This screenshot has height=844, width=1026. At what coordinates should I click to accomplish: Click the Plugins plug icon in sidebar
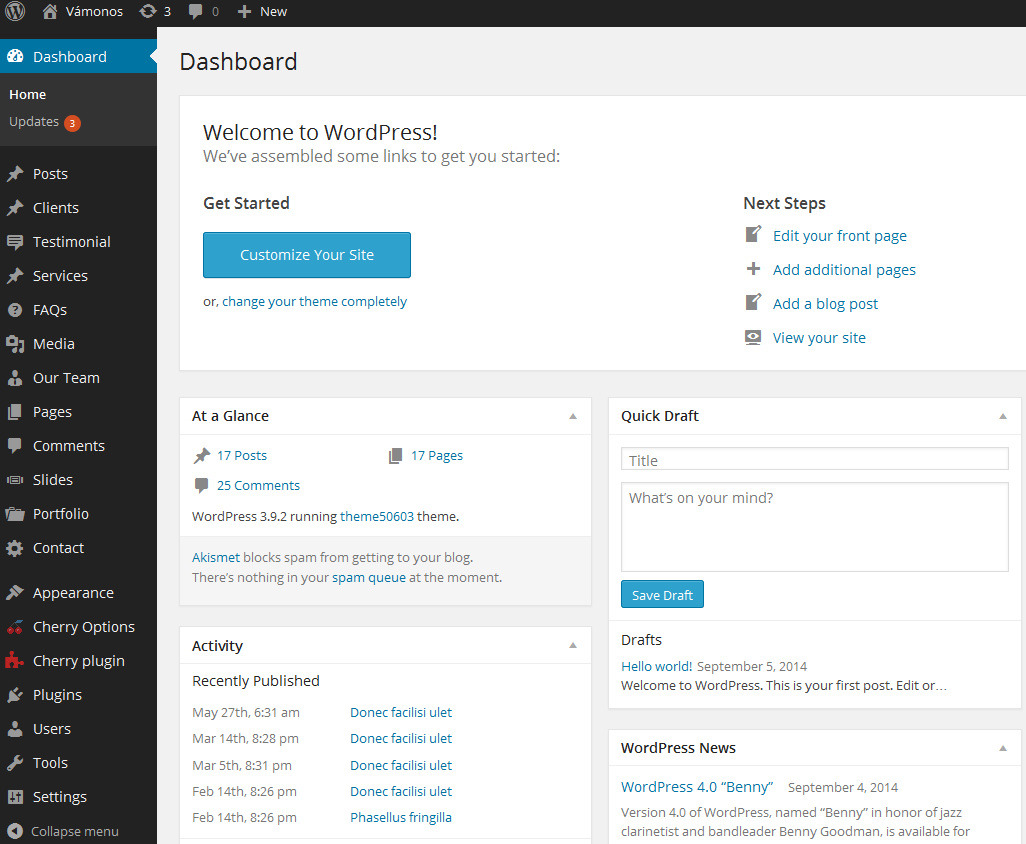[x=15, y=694]
